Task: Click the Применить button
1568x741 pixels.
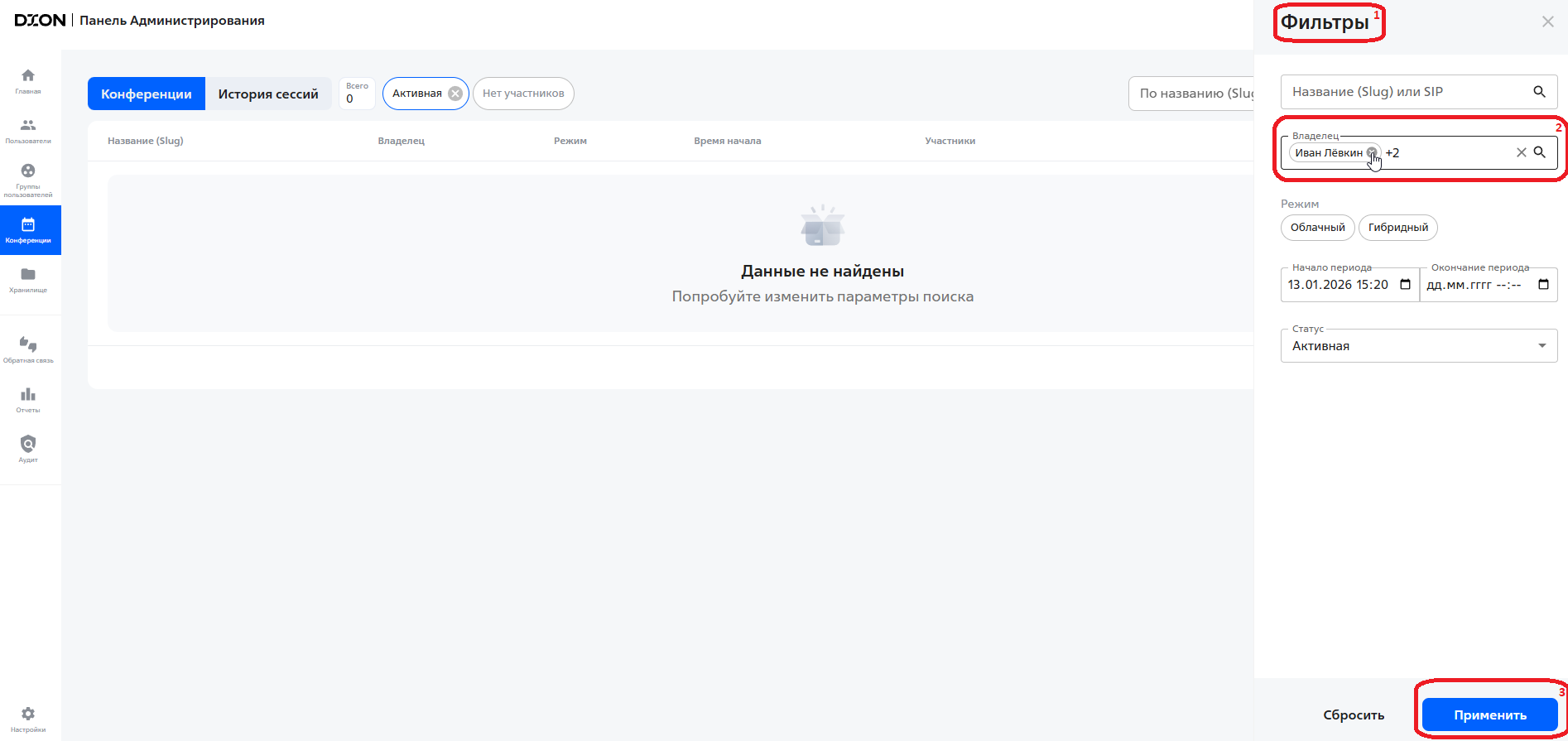Action: 1489,715
